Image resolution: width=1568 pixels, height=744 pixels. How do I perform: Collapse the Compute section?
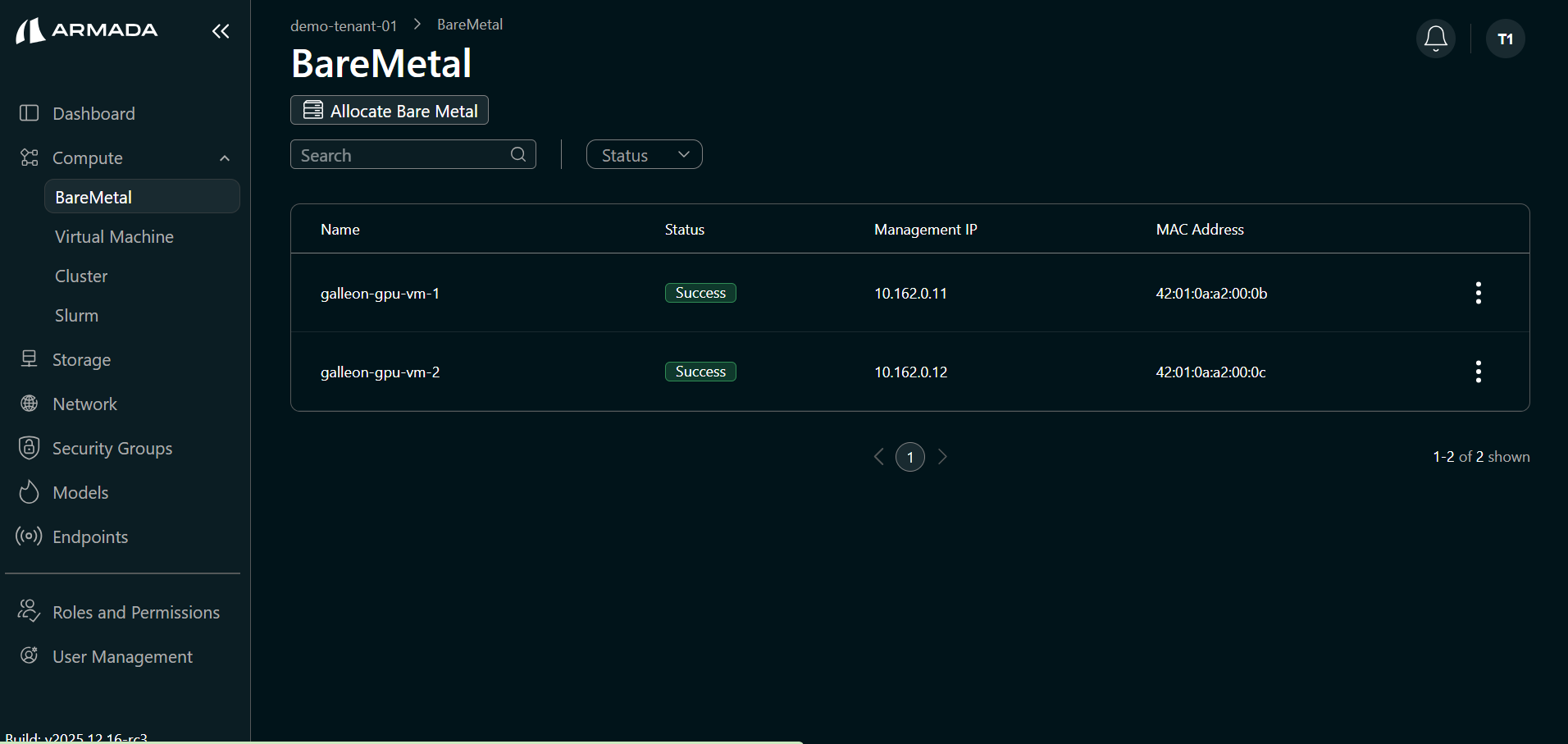click(224, 158)
